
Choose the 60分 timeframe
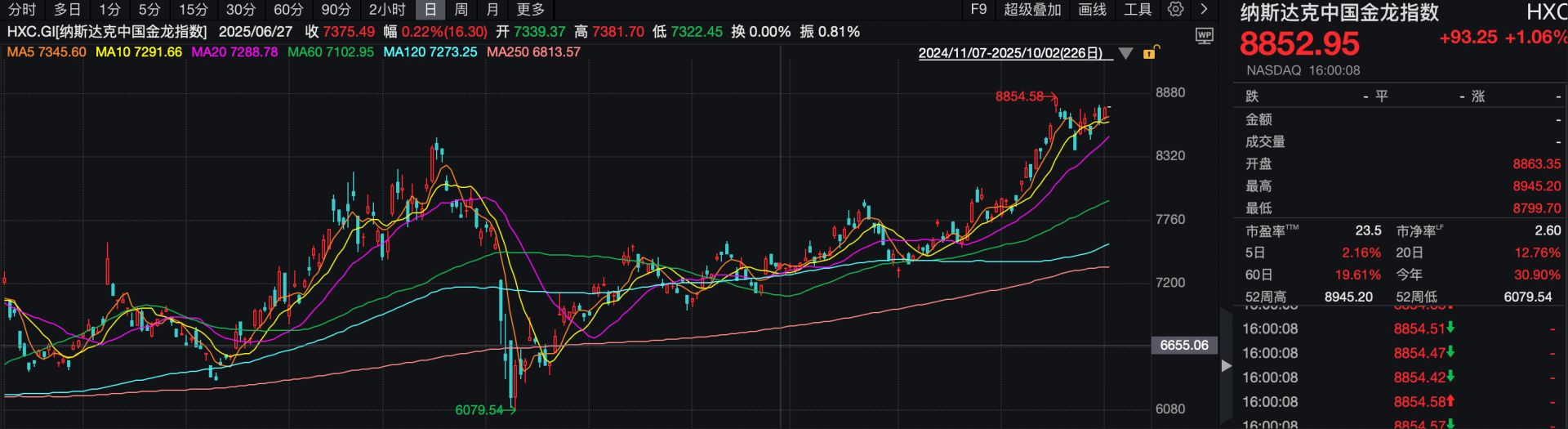[288, 10]
